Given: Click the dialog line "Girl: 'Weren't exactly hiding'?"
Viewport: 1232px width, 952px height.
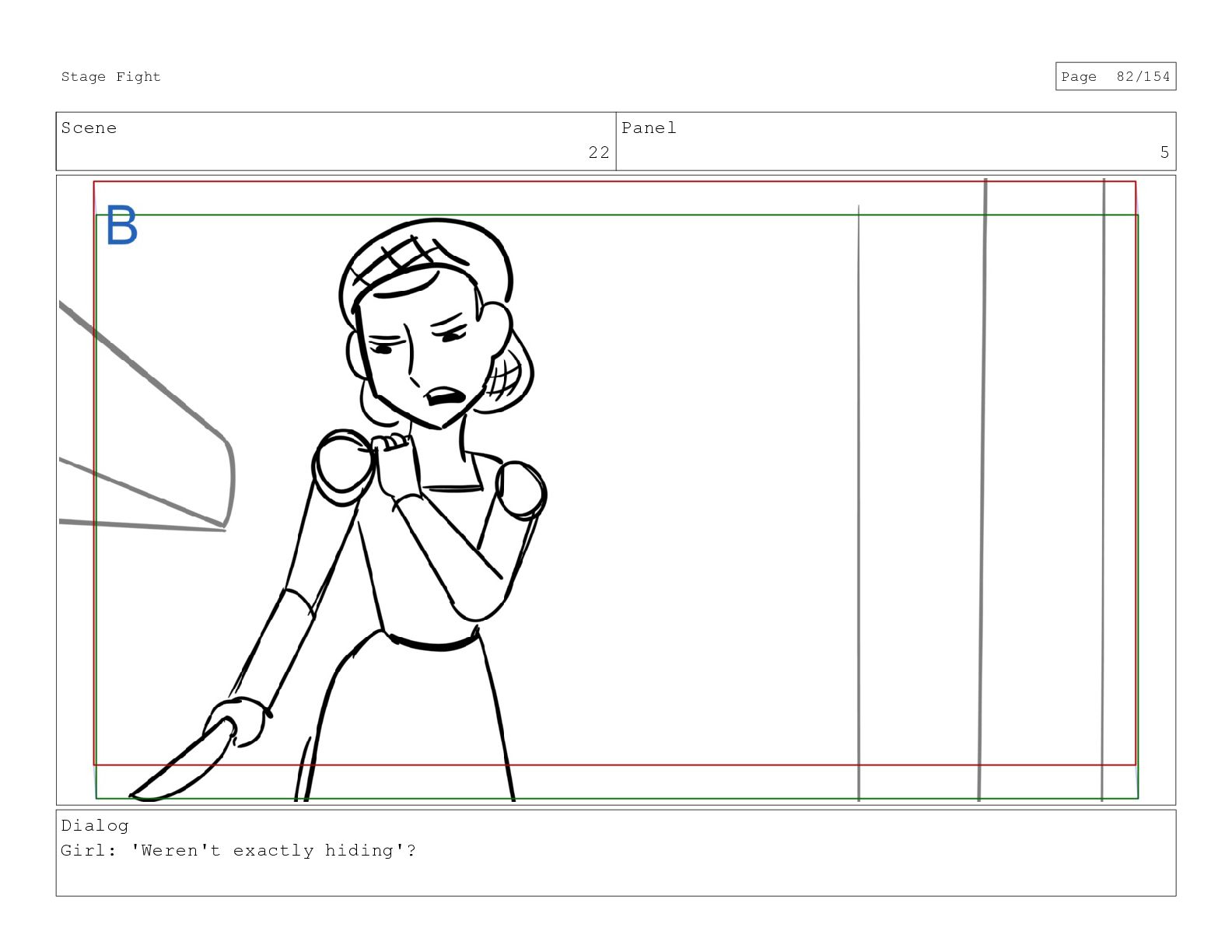Looking at the screenshot, I should coord(238,850).
